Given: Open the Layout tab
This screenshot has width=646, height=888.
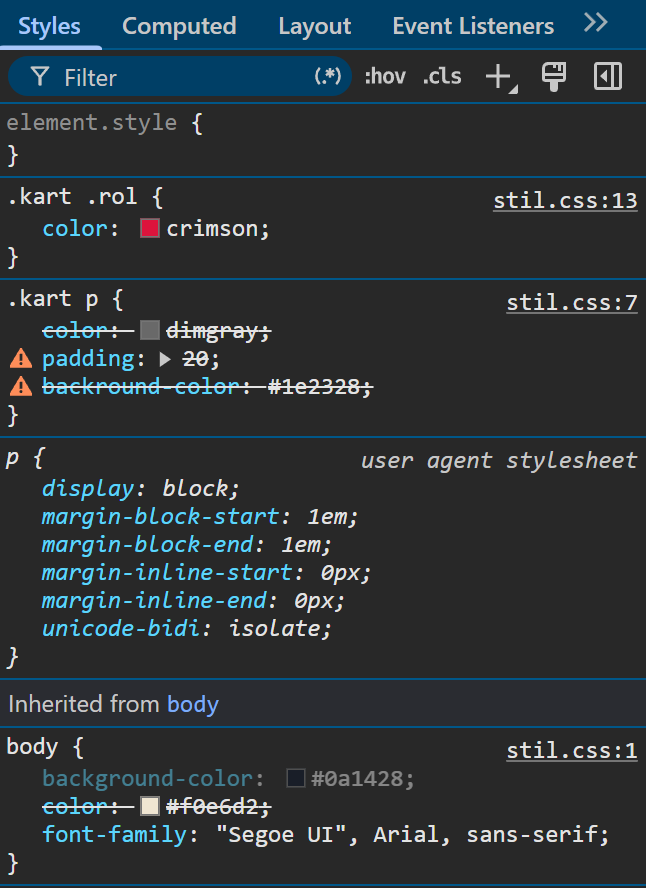Looking at the screenshot, I should coord(314,26).
